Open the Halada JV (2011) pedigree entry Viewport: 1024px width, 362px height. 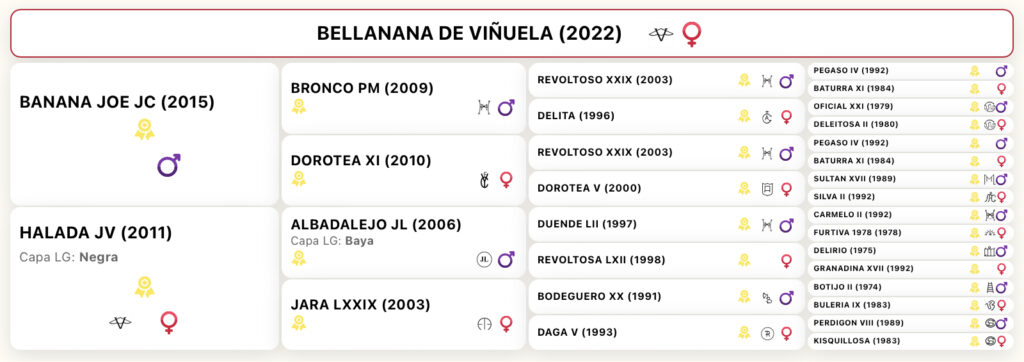pos(144,278)
